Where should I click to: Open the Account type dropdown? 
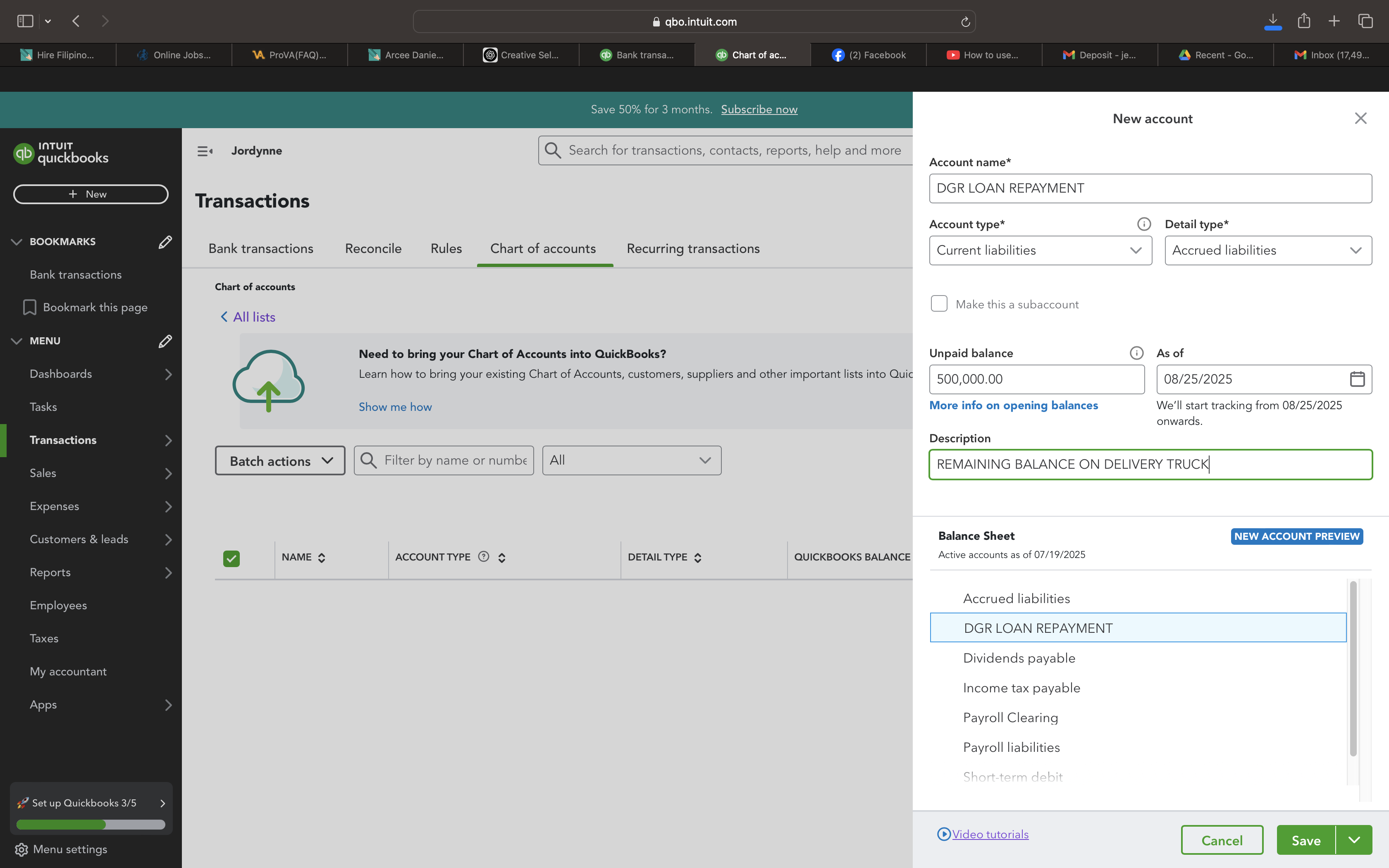[x=1040, y=250]
